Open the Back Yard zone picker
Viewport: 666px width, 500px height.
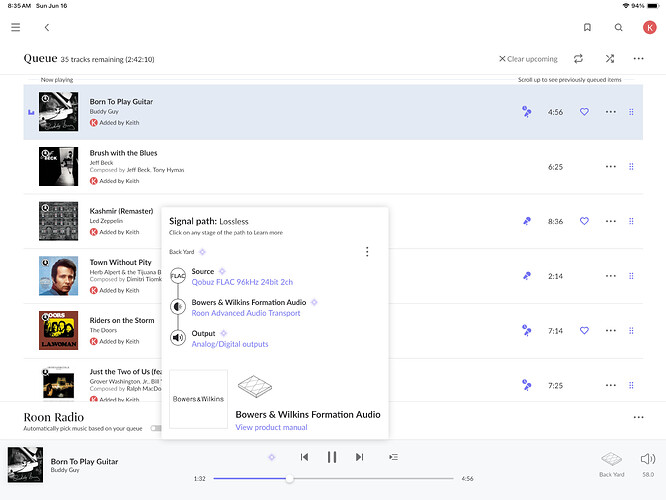point(612,464)
